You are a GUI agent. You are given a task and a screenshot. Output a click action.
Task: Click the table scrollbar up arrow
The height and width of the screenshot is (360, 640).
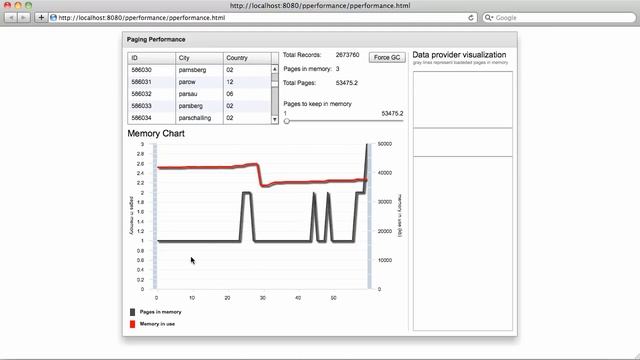tap(274, 69)
